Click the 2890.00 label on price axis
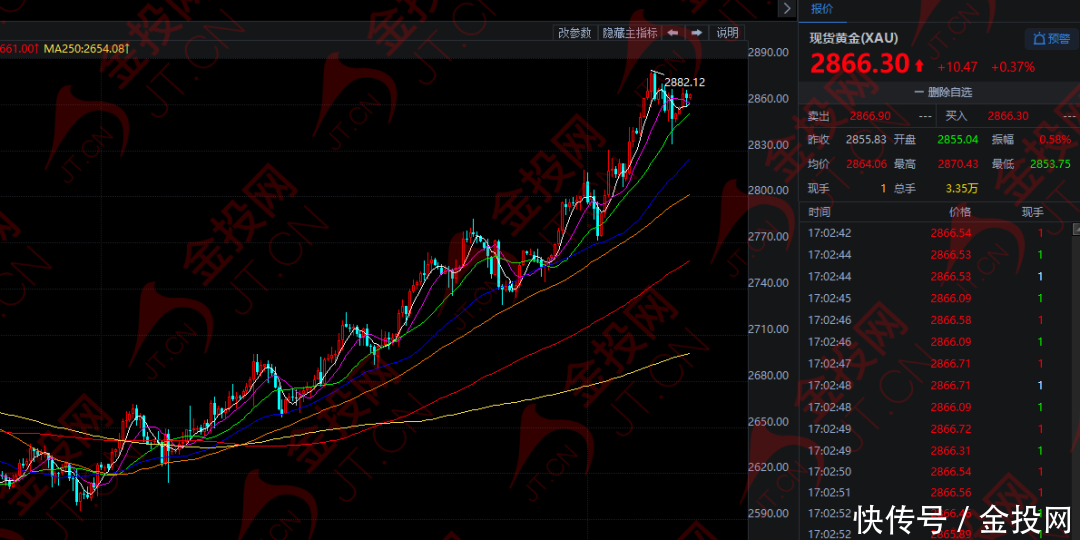The width and height of the screenshot is (1080, 540). [769, 52]
